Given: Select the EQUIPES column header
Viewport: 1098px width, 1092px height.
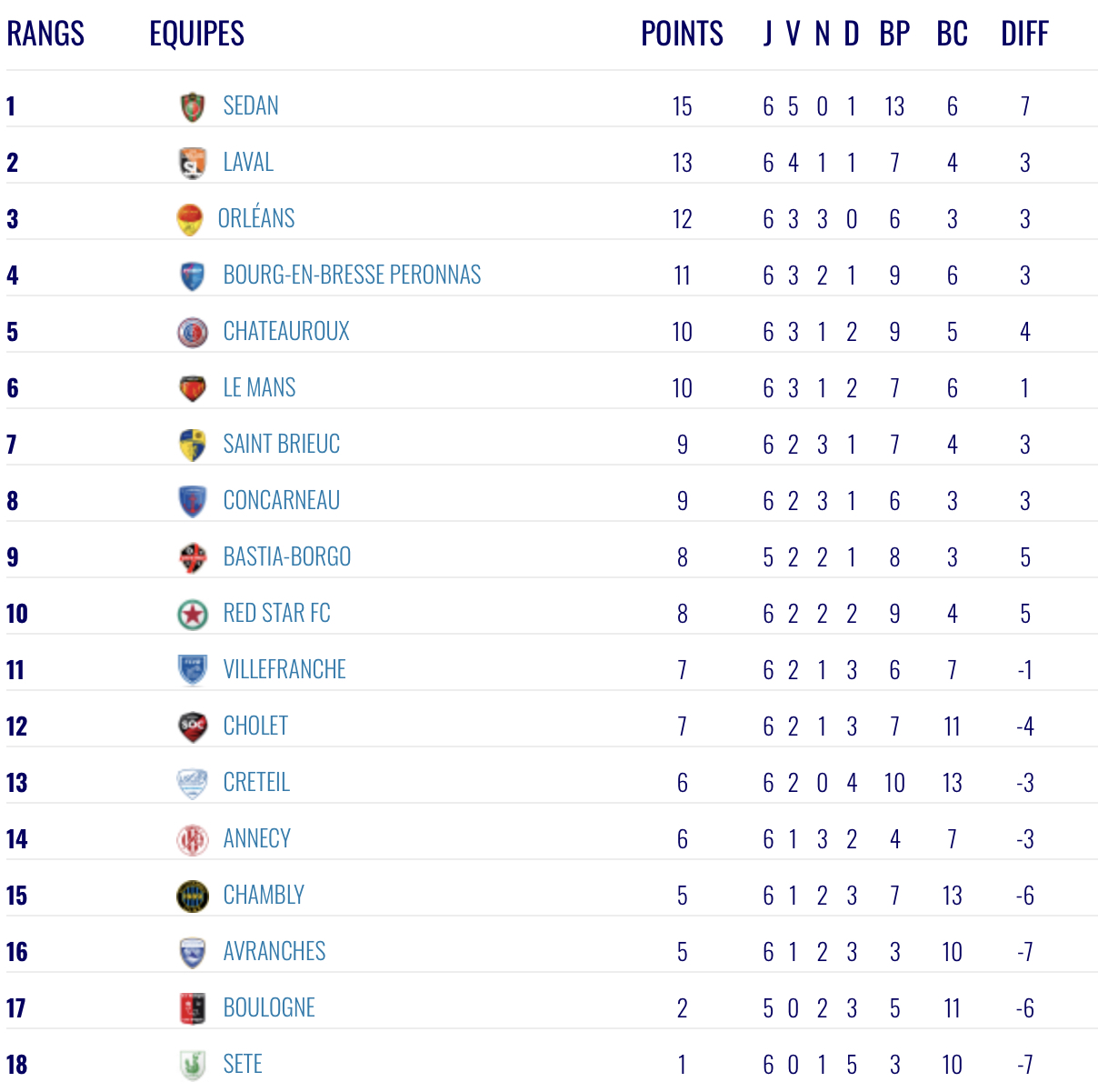Looking at the screenshot, I should click(197, 34).
